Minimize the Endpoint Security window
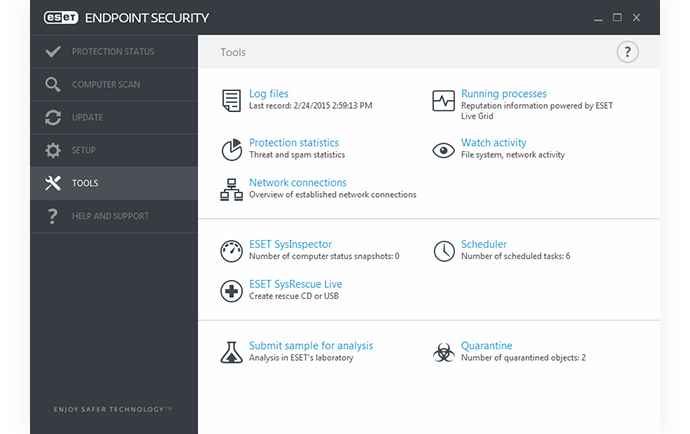690x434 pixels. click(x=598, y=18)
